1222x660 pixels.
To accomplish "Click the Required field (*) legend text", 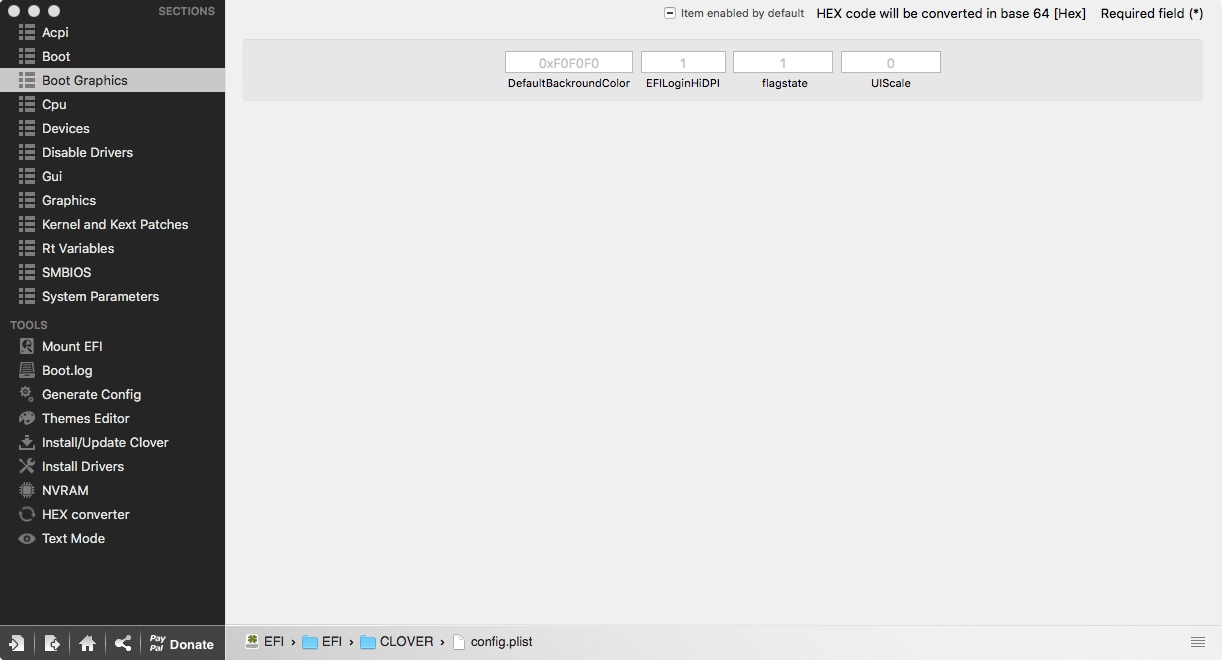I will [1152, 14].
